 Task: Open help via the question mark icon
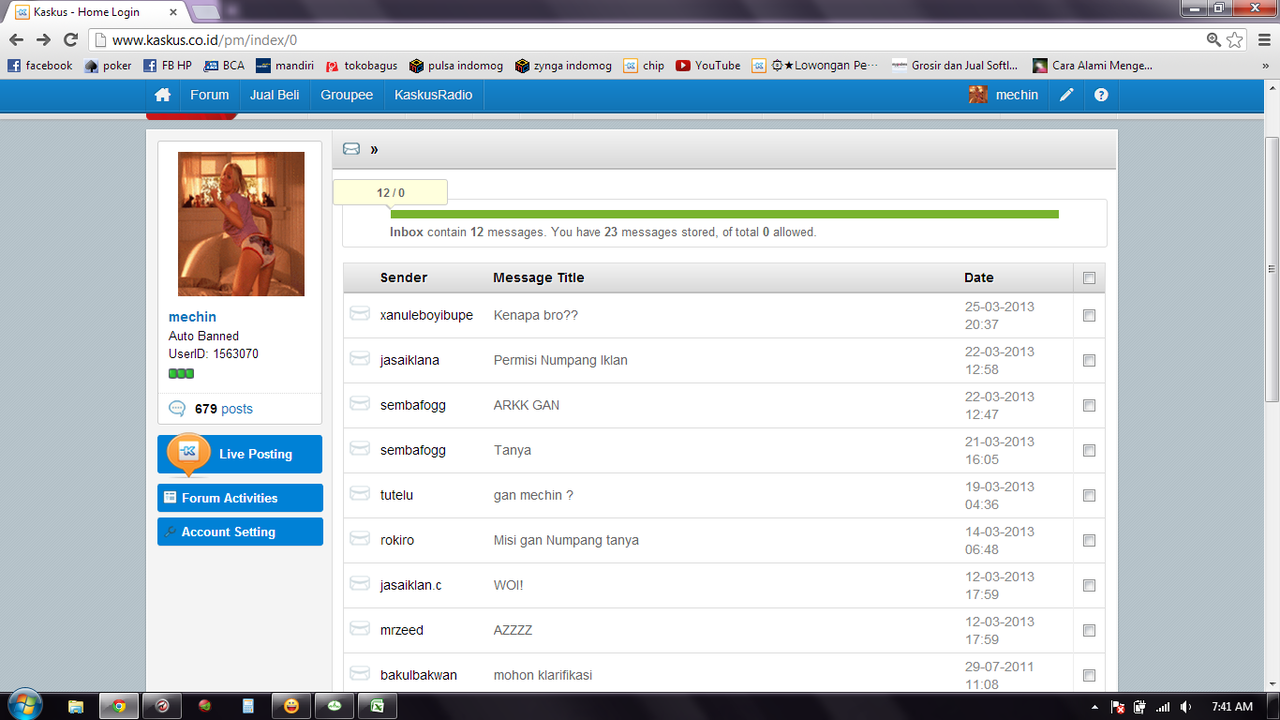1101,94
